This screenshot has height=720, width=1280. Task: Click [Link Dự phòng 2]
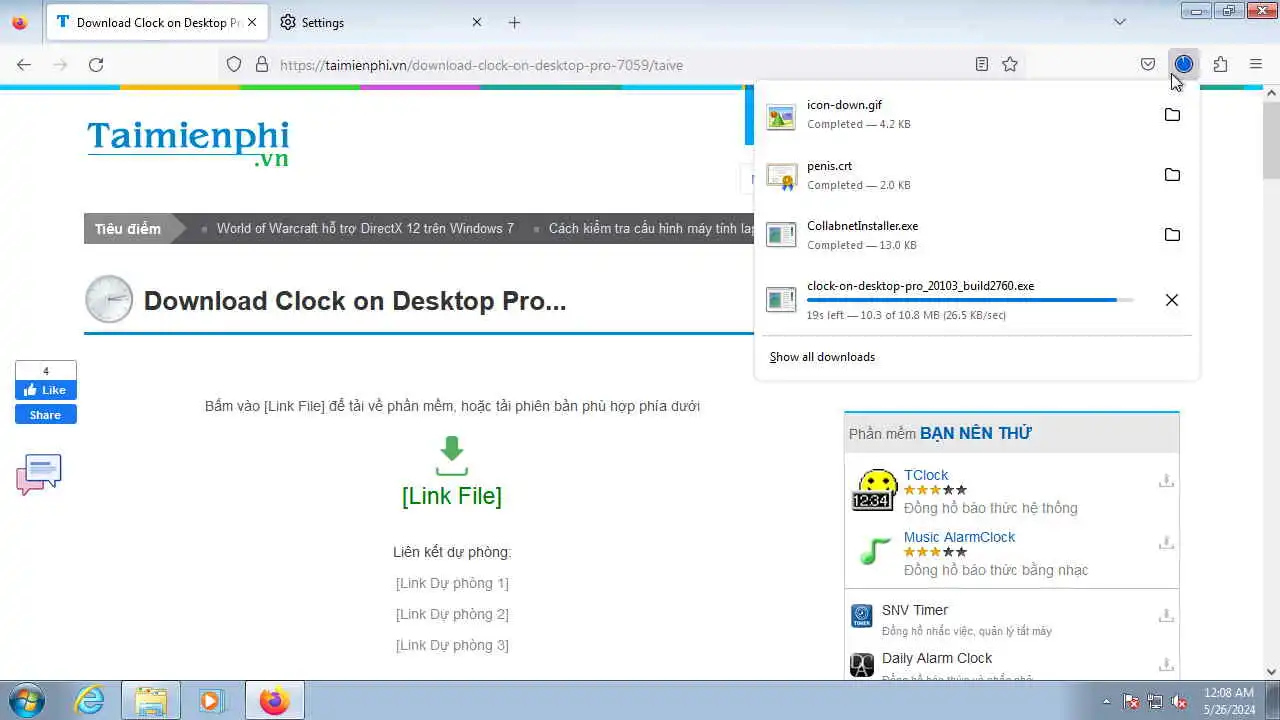pyautogui.click(x=452, y=614)
